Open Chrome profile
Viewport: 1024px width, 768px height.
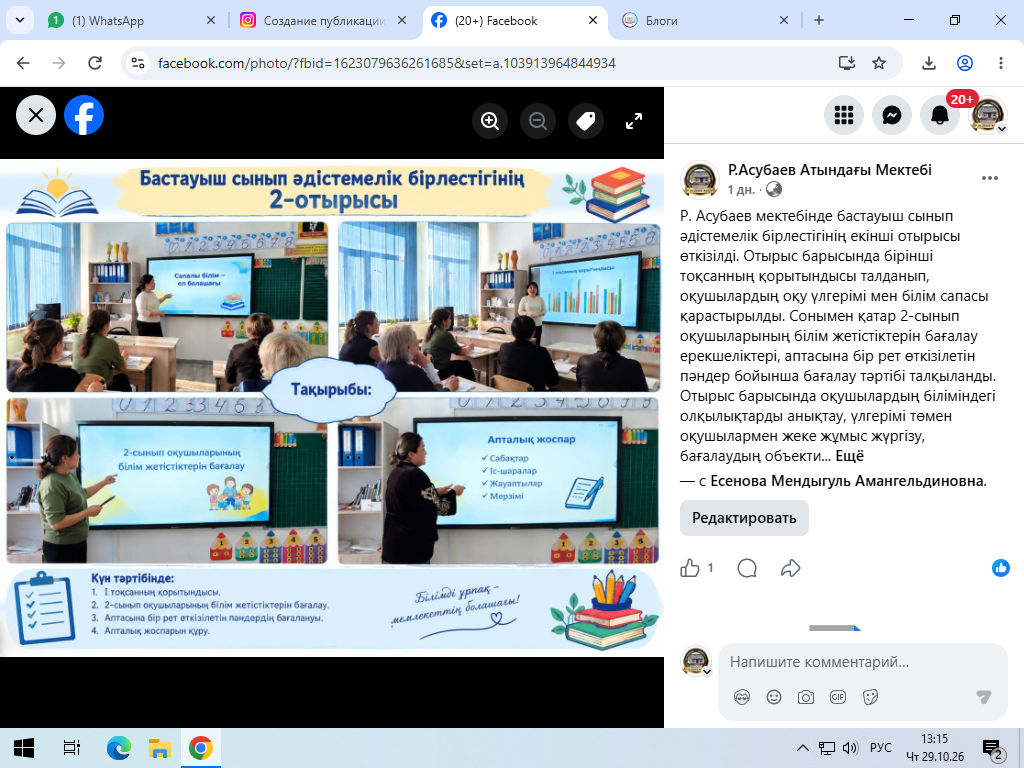click(965, 63)
